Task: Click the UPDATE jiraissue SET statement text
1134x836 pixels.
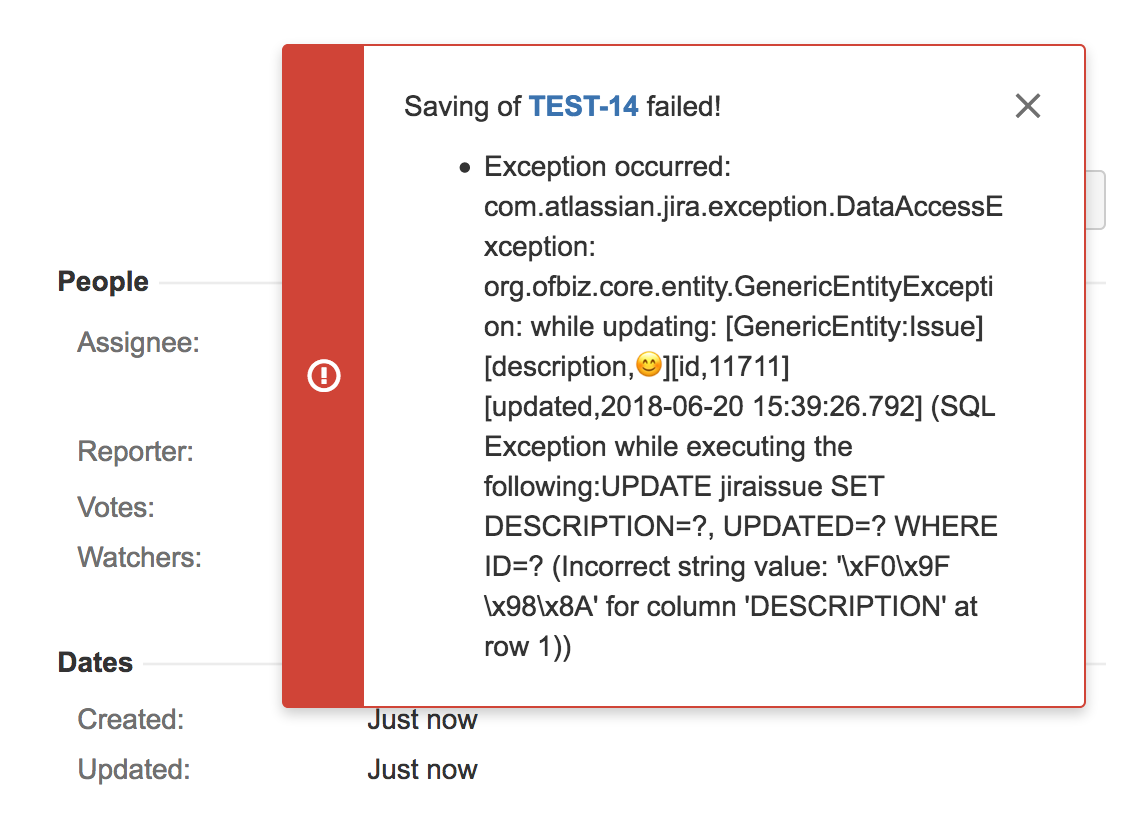Action: (743, 486)
